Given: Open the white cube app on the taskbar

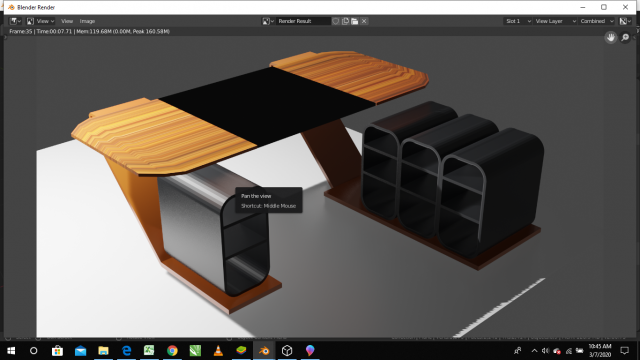Looking at the screenshot, I should (287, 351).
